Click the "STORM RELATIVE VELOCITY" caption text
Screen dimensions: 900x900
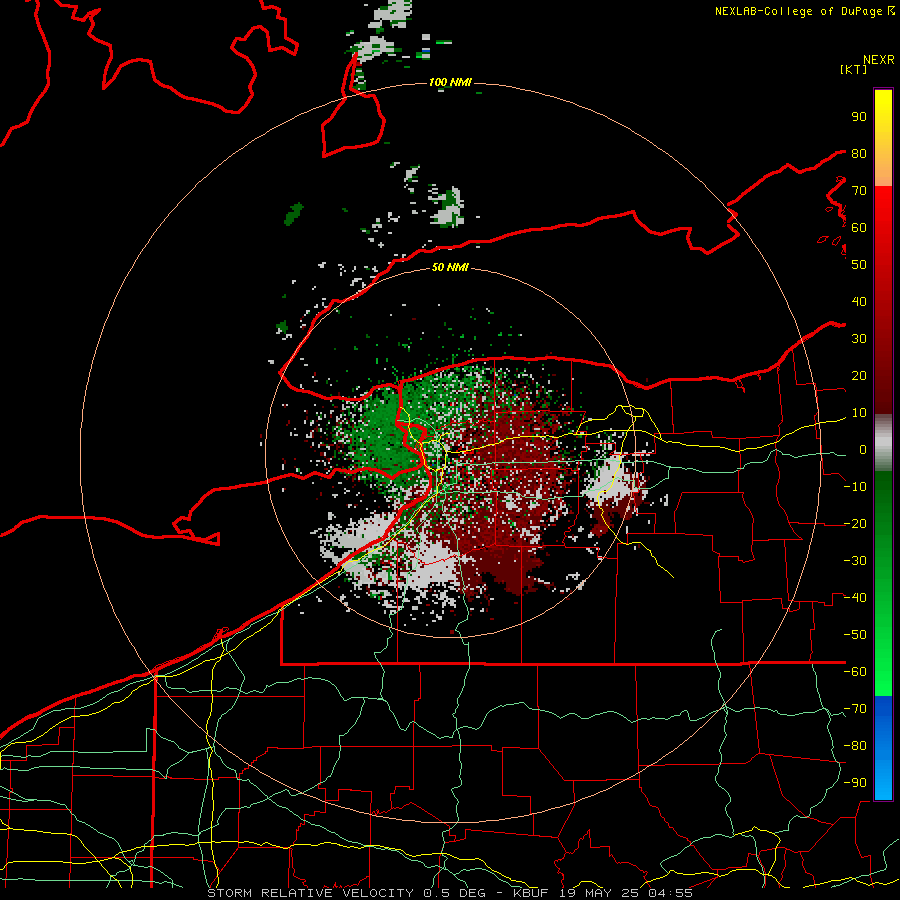312,893
